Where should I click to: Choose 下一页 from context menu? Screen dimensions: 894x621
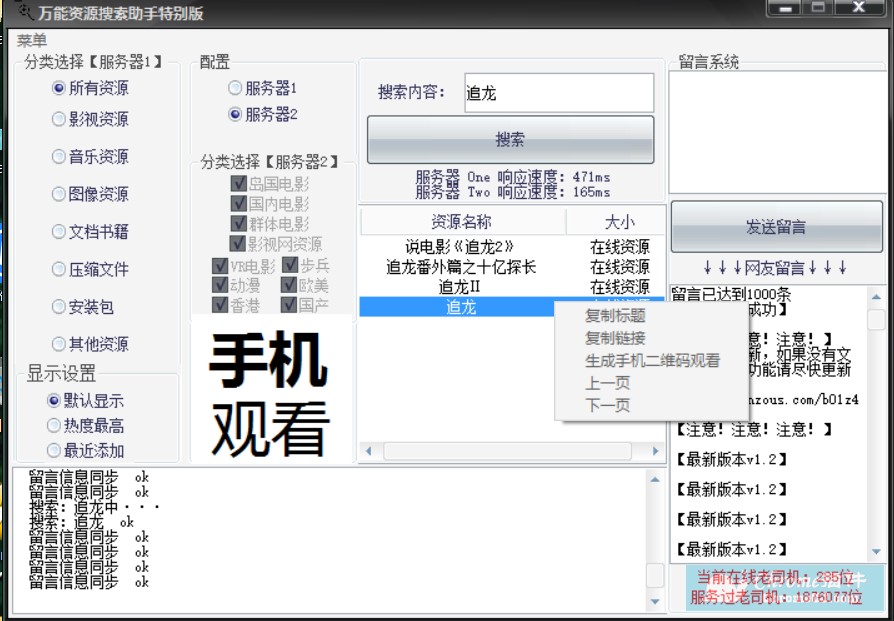(607, 405)
